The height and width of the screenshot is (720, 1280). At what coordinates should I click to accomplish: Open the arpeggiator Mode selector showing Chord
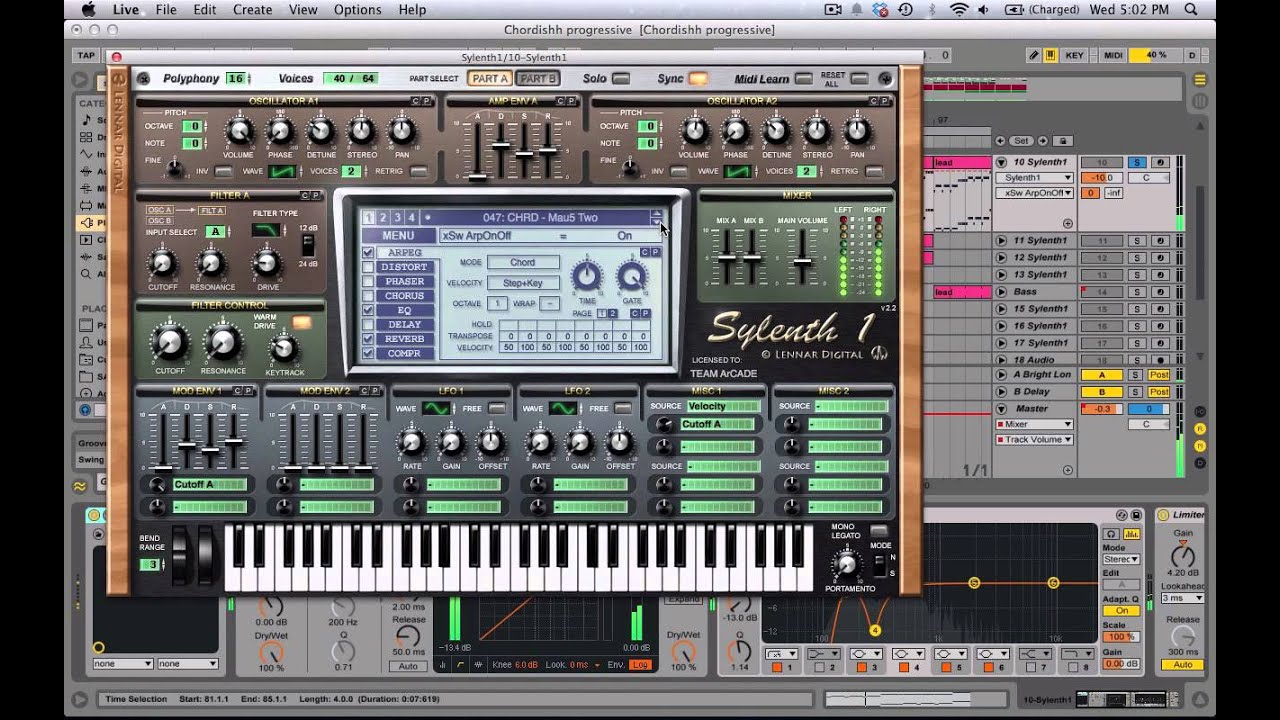(x=523, y=262)
